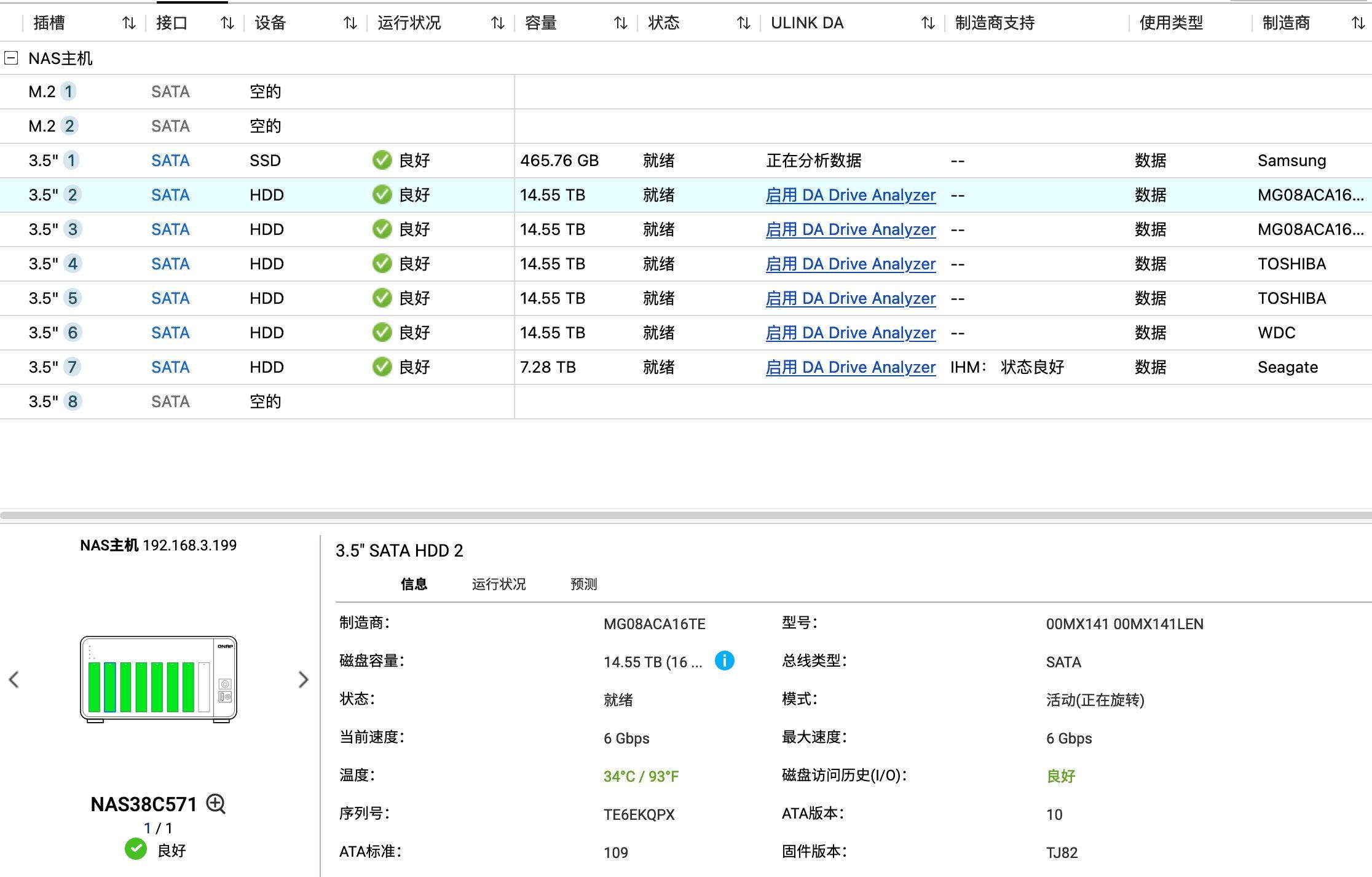This screenshot has width=1372, height=877.
Task: Click horizontal splitter scrollbar between panels
Action: point(686,515)
